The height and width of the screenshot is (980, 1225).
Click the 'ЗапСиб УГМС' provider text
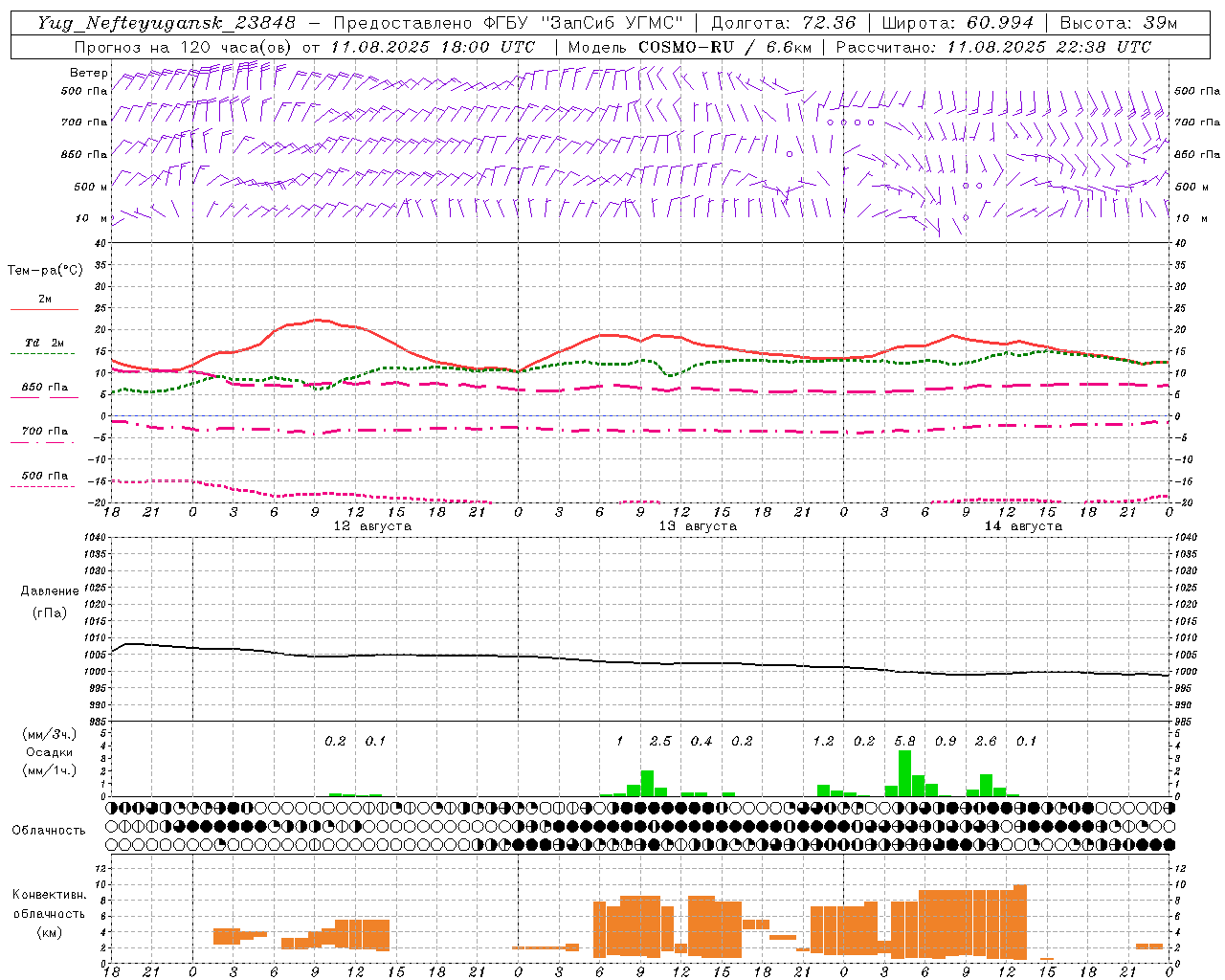tap(612, 23)
